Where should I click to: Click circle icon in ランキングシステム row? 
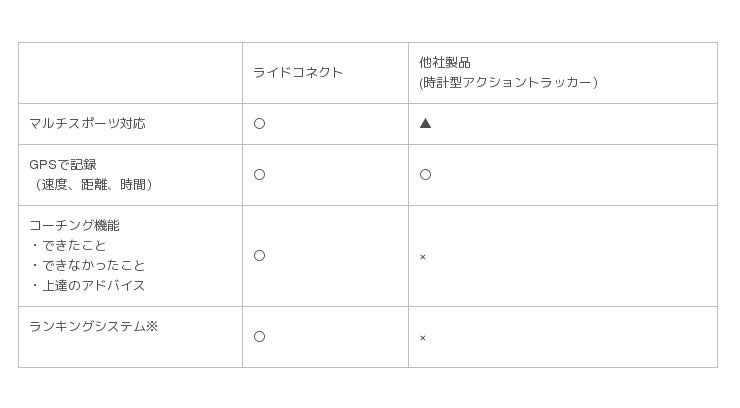tap(260, 337)
